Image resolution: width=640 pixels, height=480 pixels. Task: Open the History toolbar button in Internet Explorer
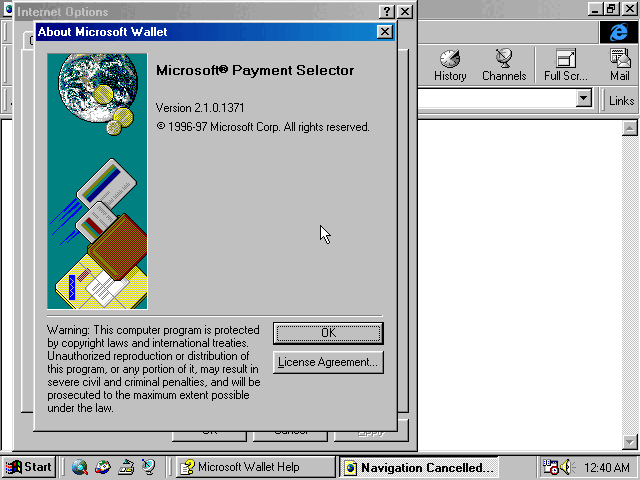pyautogui.click(x=450, y=65)
